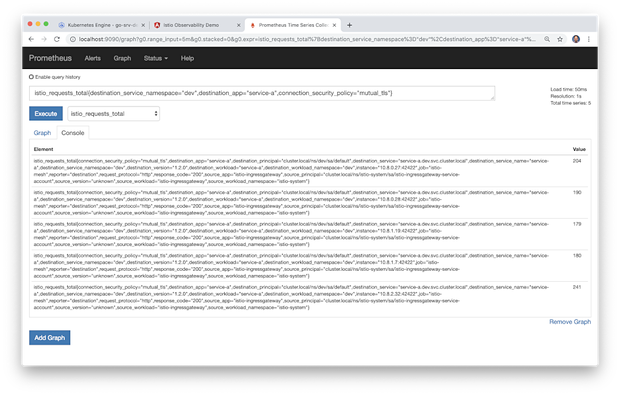Close the Prometheus Time Series tab

(335, 25)
